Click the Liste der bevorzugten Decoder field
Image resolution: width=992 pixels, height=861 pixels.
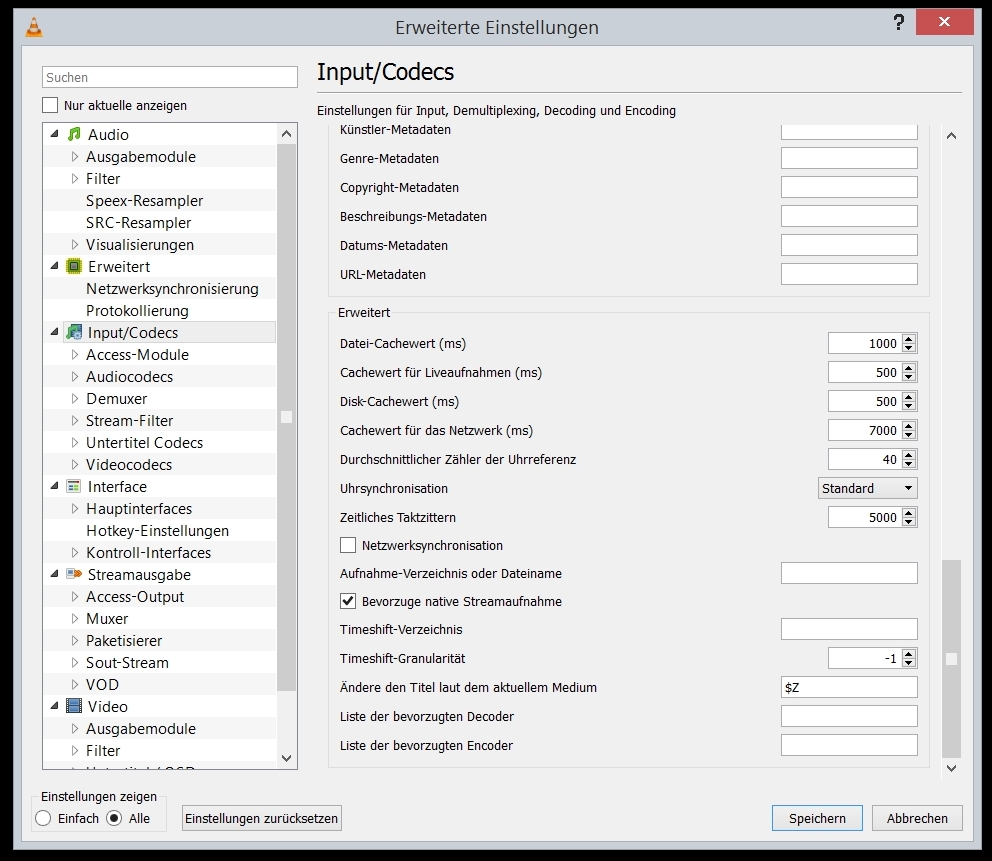click(x=849, y=716)
